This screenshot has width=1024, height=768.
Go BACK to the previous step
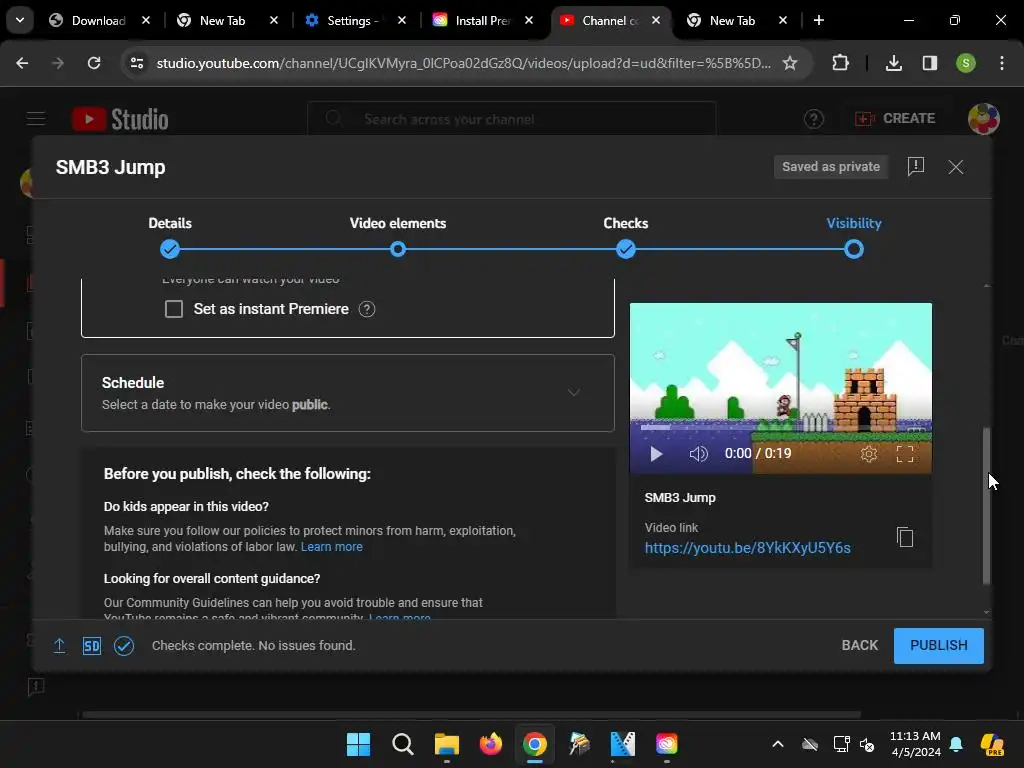859,645
